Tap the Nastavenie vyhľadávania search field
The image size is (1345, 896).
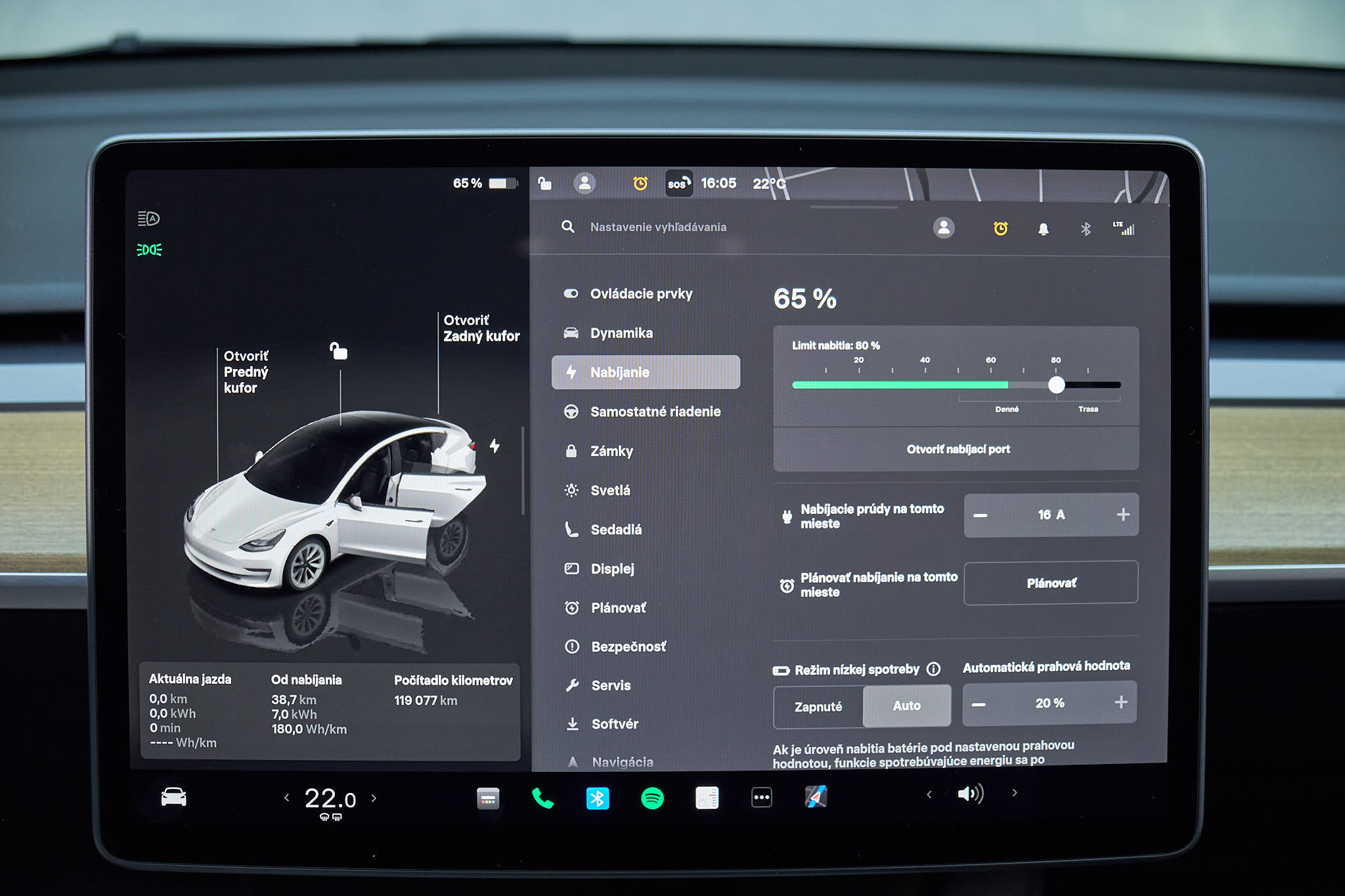click(x=658, y=227)
